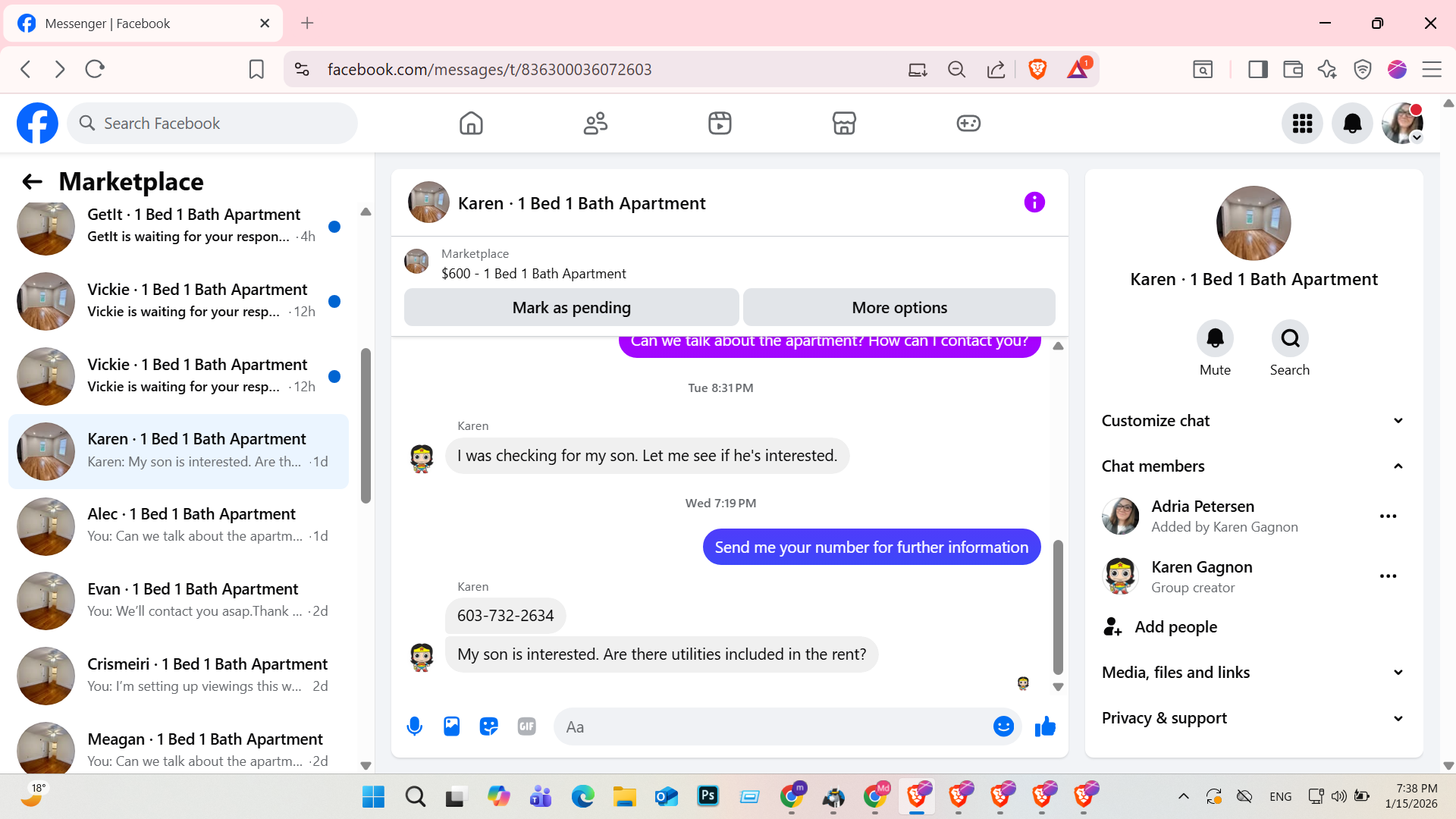
Task: Open the emoji picker in message box
Action: click(1003, 726)
